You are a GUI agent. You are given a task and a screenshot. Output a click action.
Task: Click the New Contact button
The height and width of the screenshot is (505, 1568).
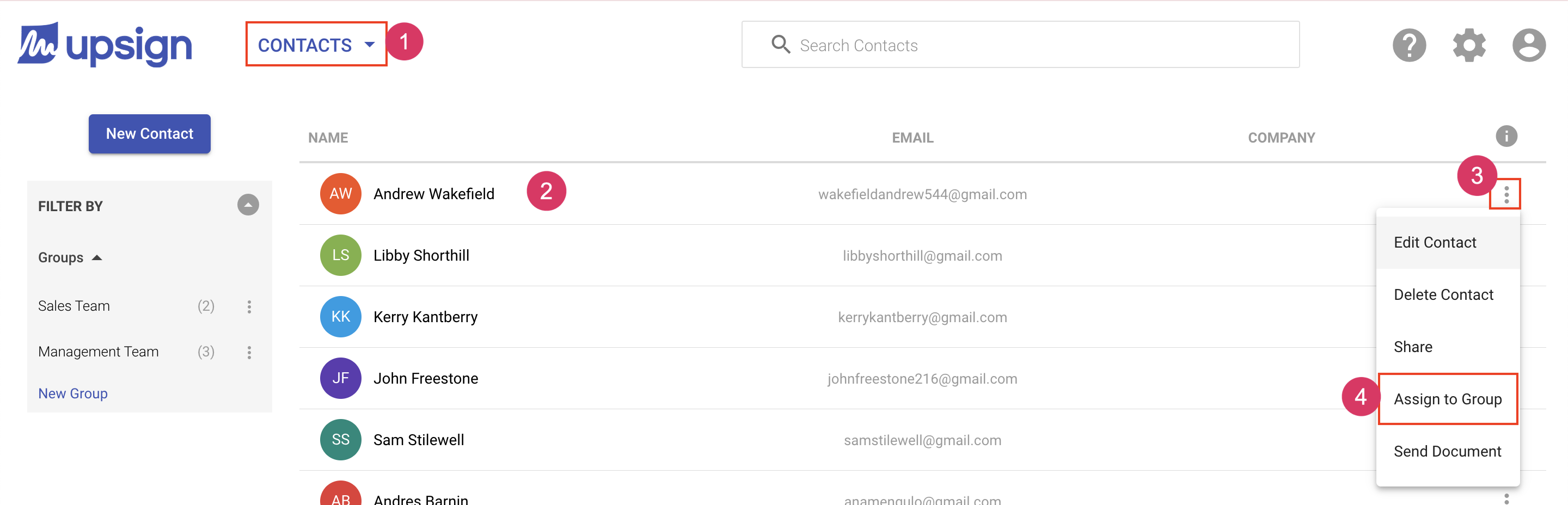[149, 134]
